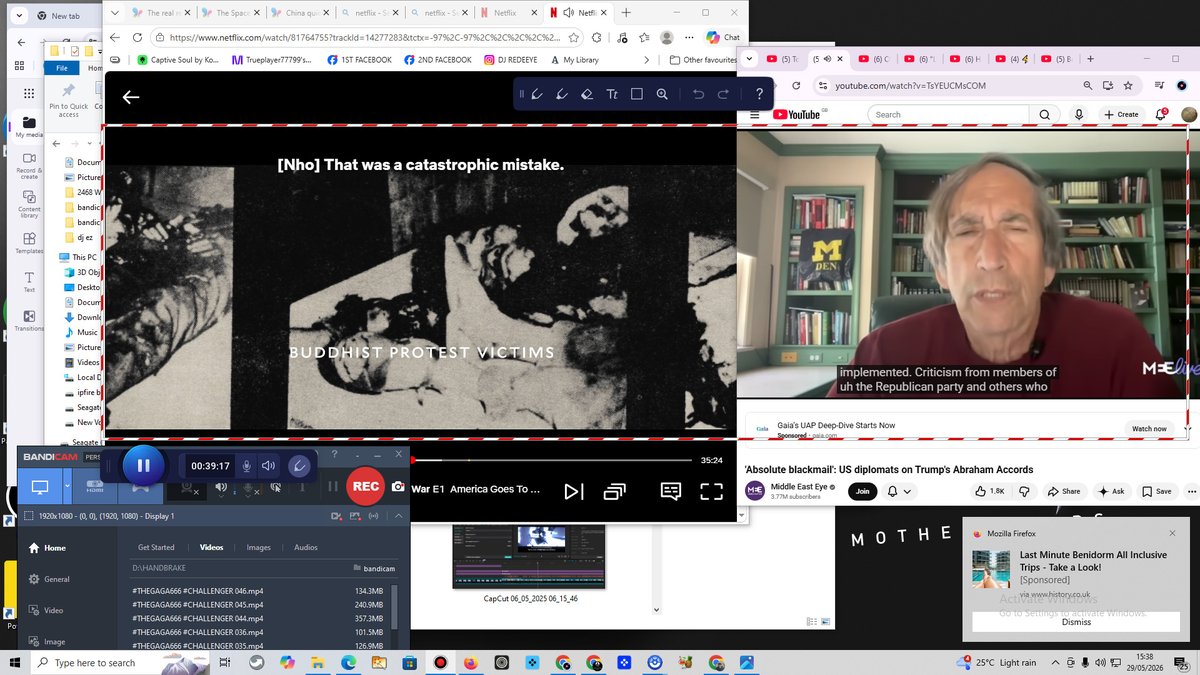
Task: Skip to next episode in Netflix player
Action: click(573, 491)
